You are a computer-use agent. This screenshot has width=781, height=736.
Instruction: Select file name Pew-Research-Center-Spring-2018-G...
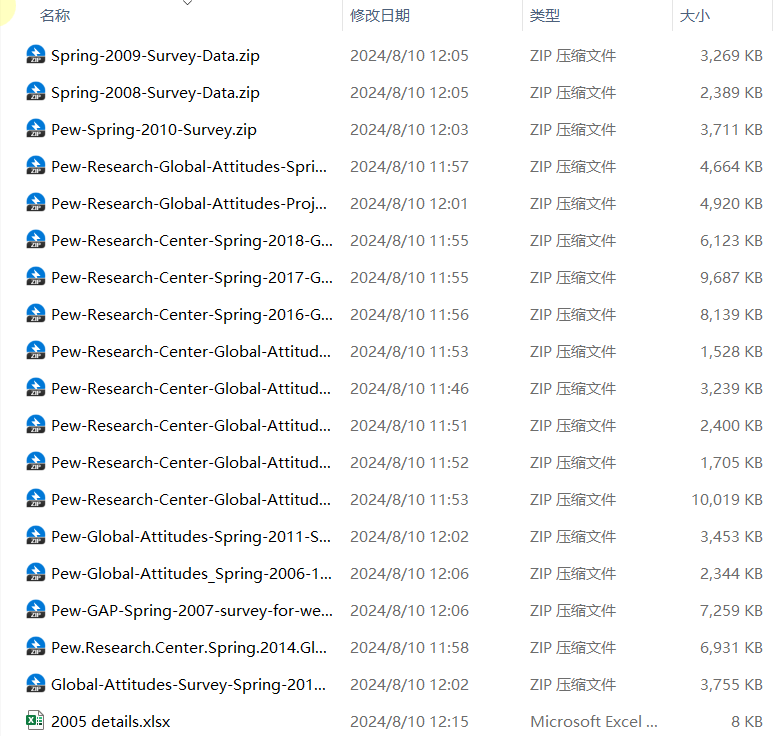click(x=192, y=241)
